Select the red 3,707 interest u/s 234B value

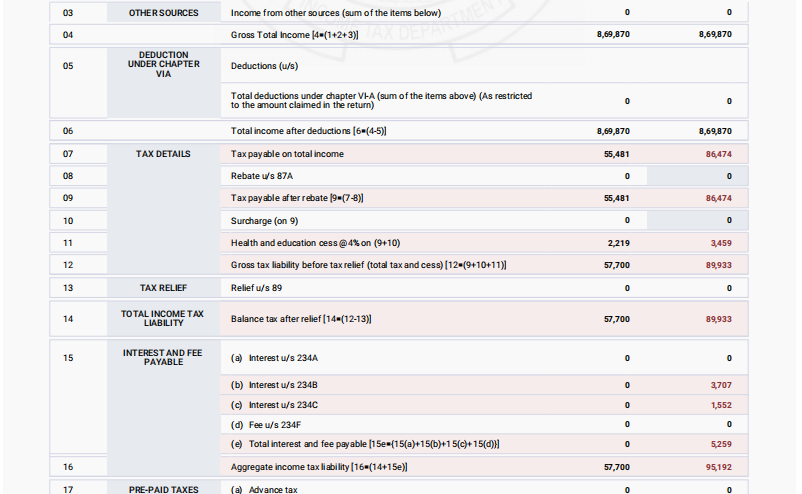click(x=720, y=384)
